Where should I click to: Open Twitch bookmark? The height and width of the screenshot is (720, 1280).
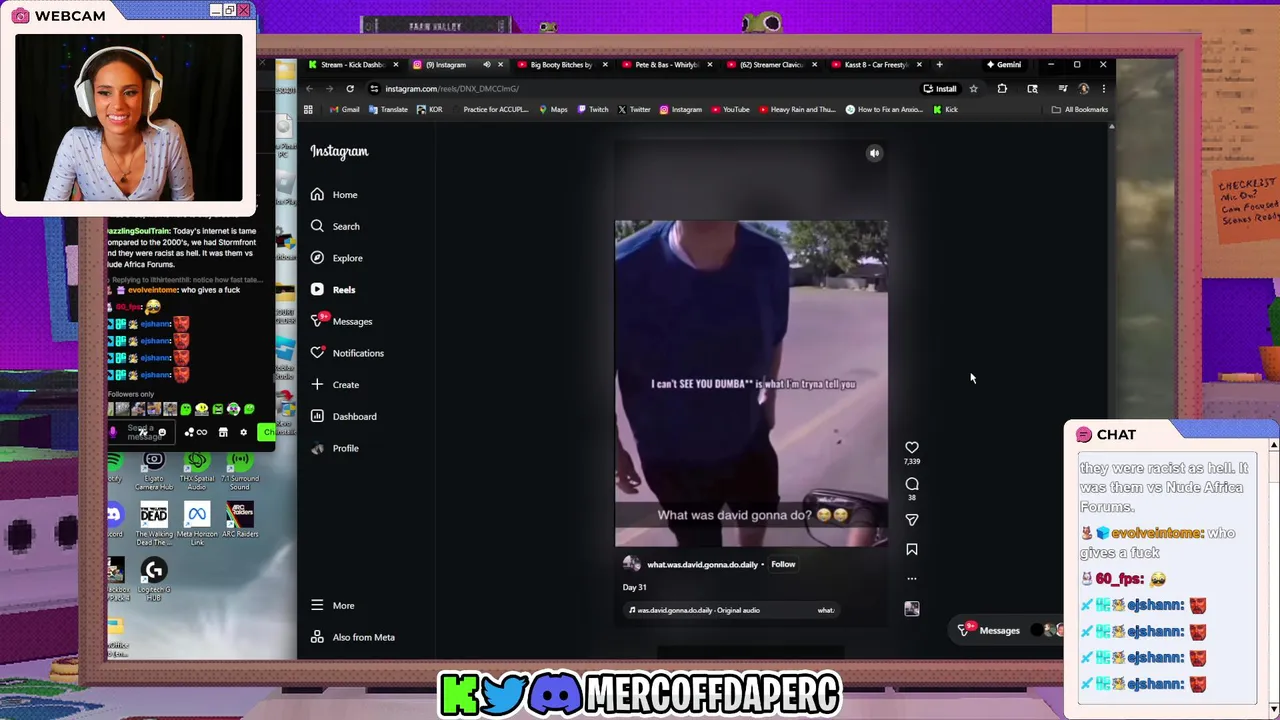[593, 110]
